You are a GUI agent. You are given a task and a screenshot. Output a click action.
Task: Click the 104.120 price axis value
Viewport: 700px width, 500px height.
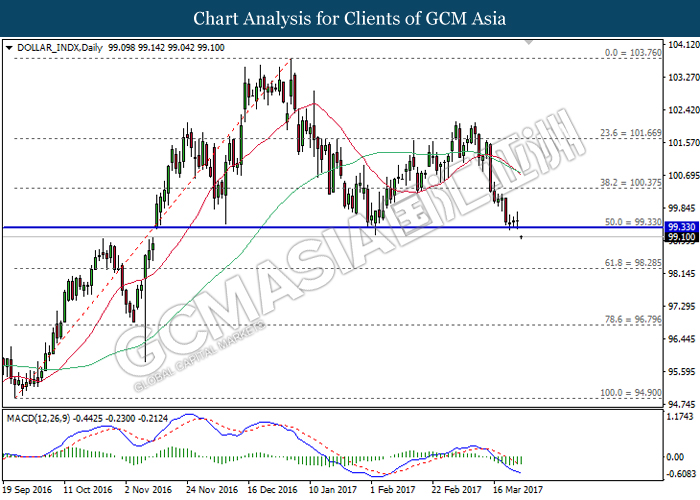pos(683,44)
